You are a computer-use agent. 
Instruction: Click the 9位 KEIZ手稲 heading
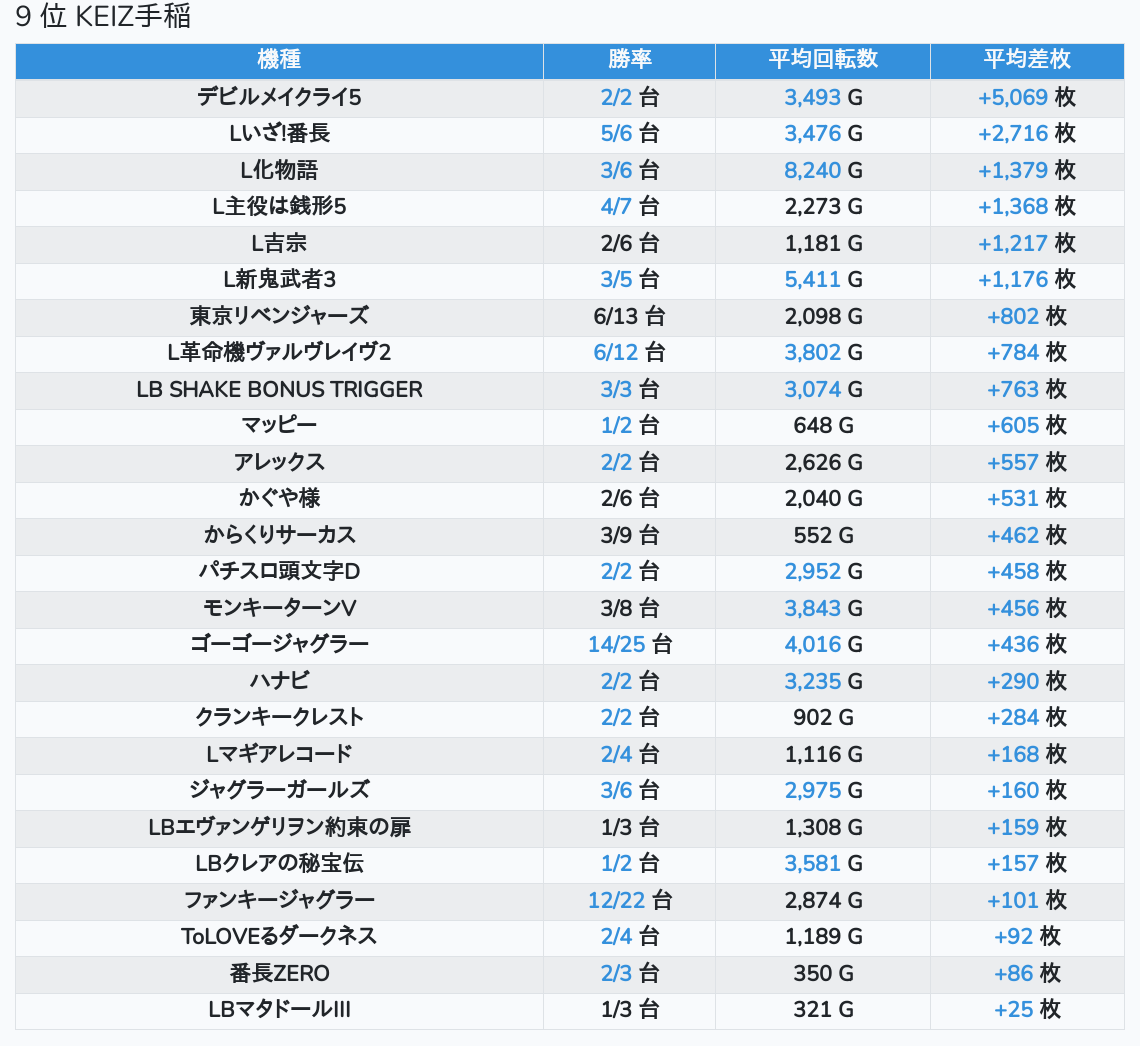(103, 17)
